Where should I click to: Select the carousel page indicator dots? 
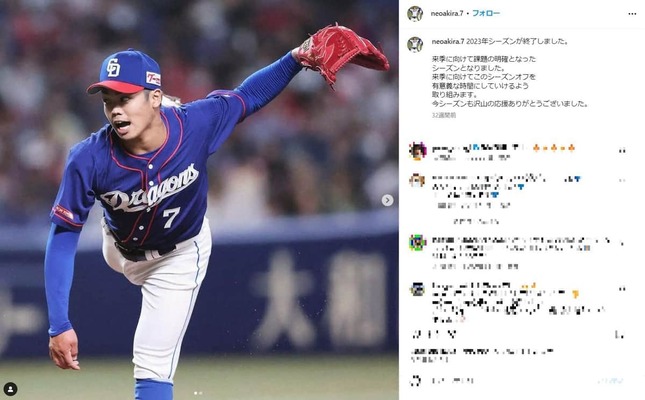[x=197, y=393]
